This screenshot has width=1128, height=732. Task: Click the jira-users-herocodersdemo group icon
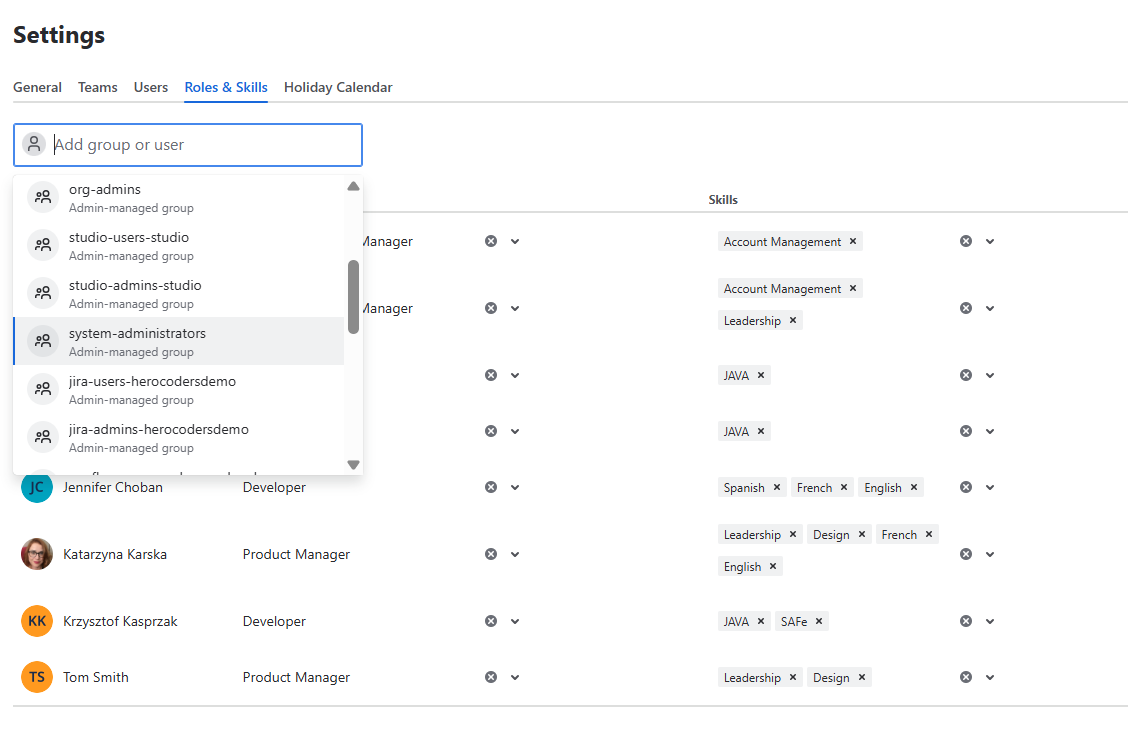click(x=43, y=389)
